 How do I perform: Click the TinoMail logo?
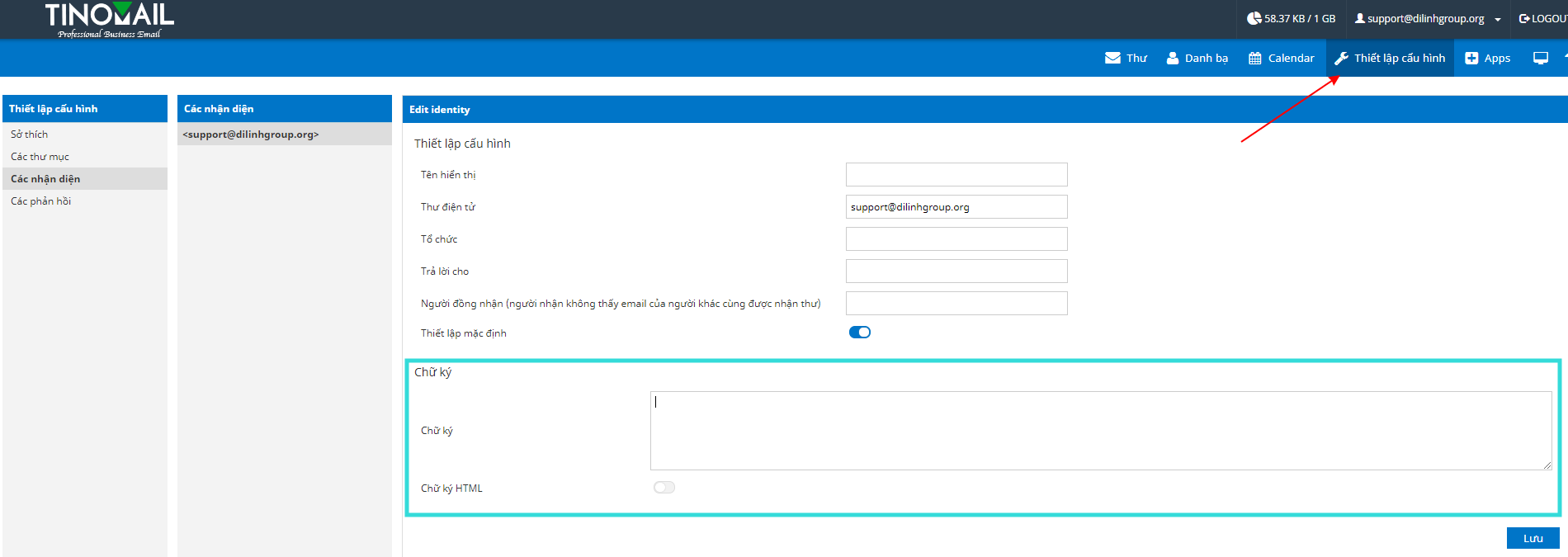[x=109, y=20]
